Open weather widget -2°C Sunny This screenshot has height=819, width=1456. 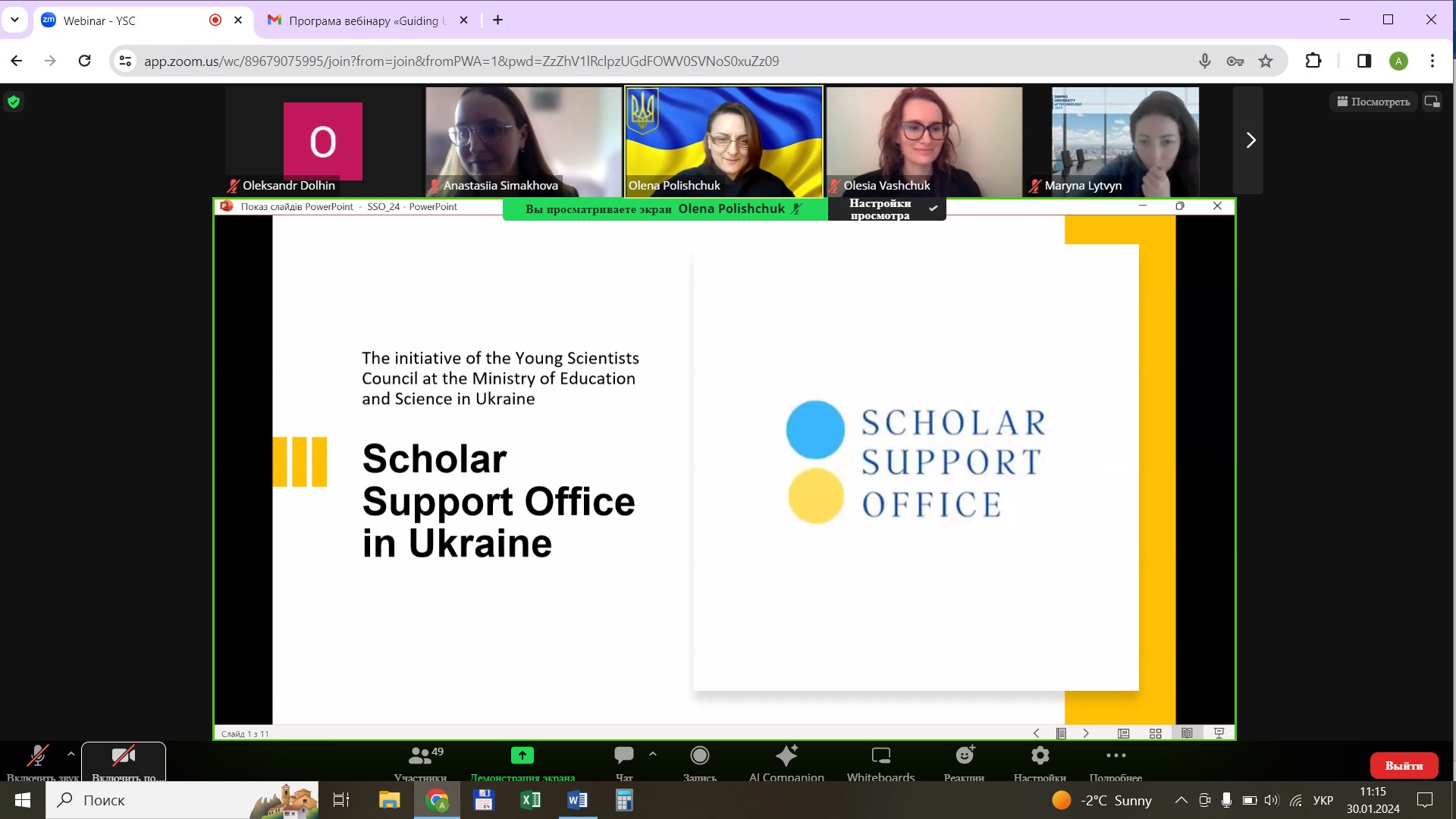click(1102, 800)
